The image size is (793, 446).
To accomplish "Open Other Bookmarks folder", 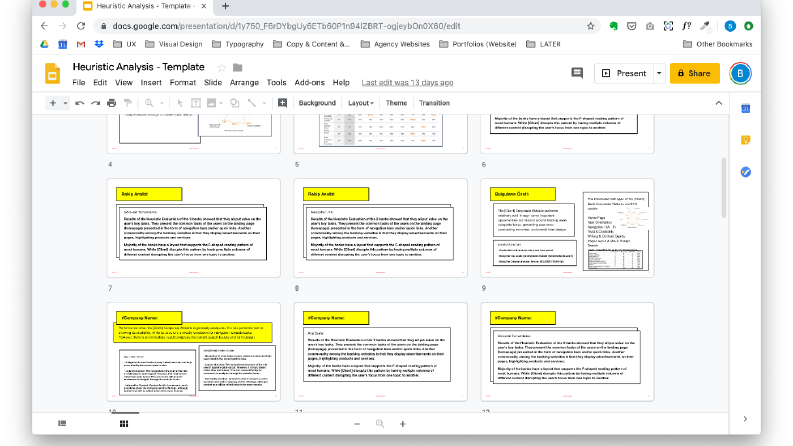I will tap(718, 44).
